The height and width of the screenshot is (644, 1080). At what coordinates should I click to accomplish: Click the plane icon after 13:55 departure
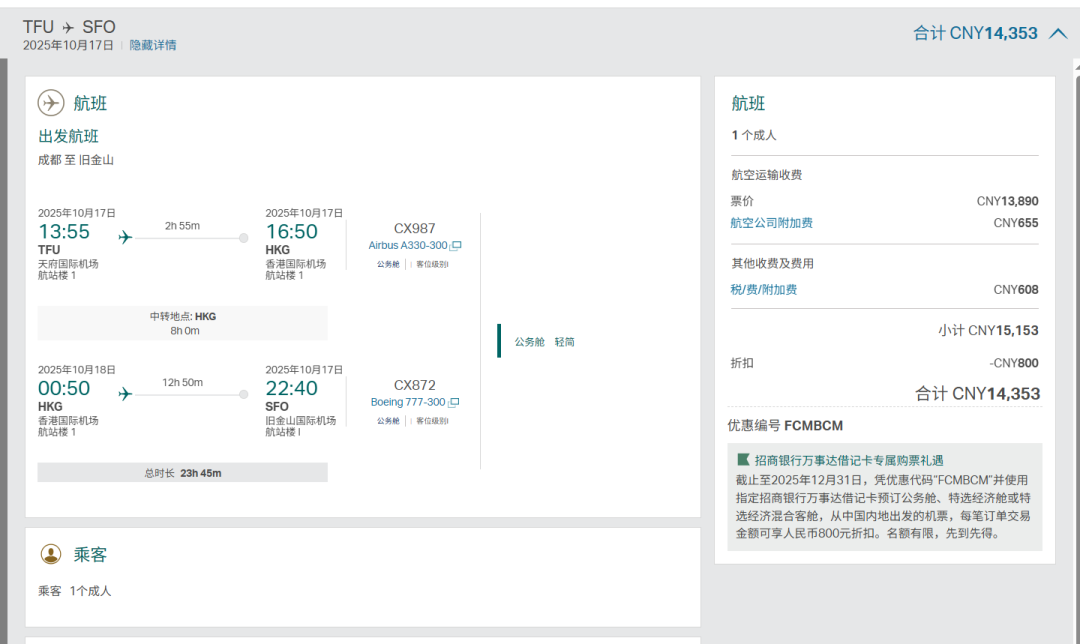pos(125,237)
